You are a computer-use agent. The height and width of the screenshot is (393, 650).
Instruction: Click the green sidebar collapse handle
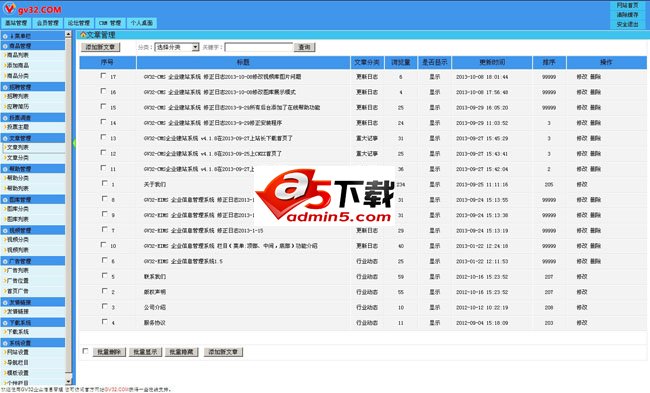(x=74, y=143)
